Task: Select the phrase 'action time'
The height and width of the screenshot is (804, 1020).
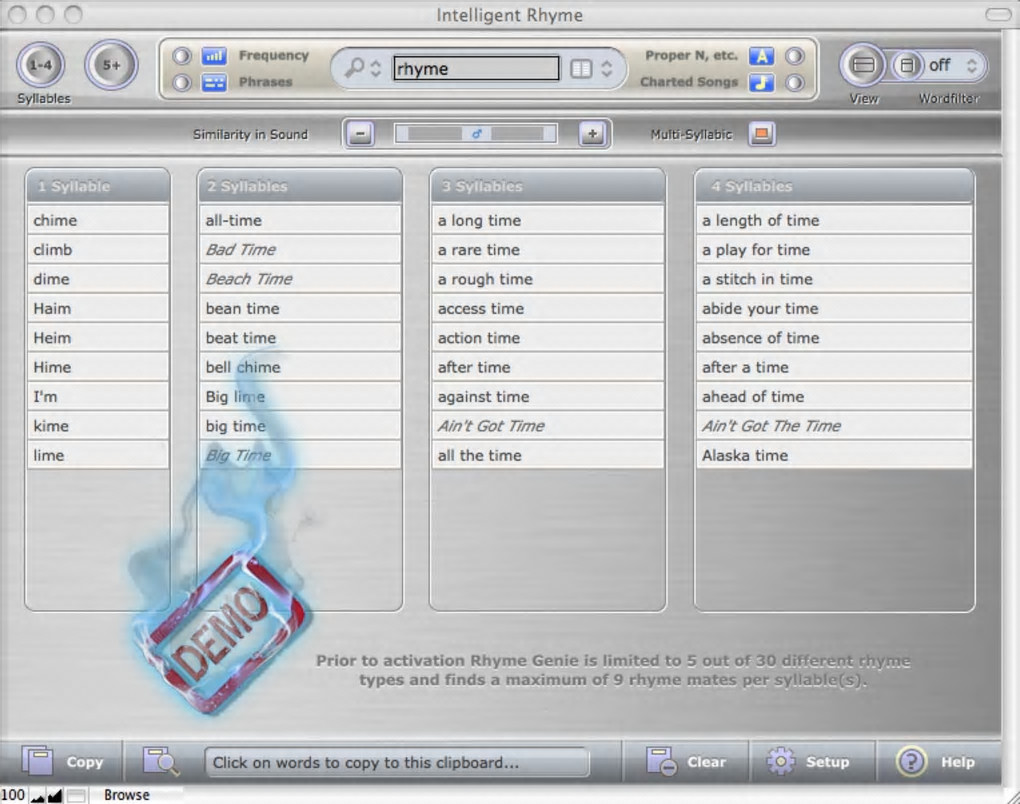Action: [548, 338]
